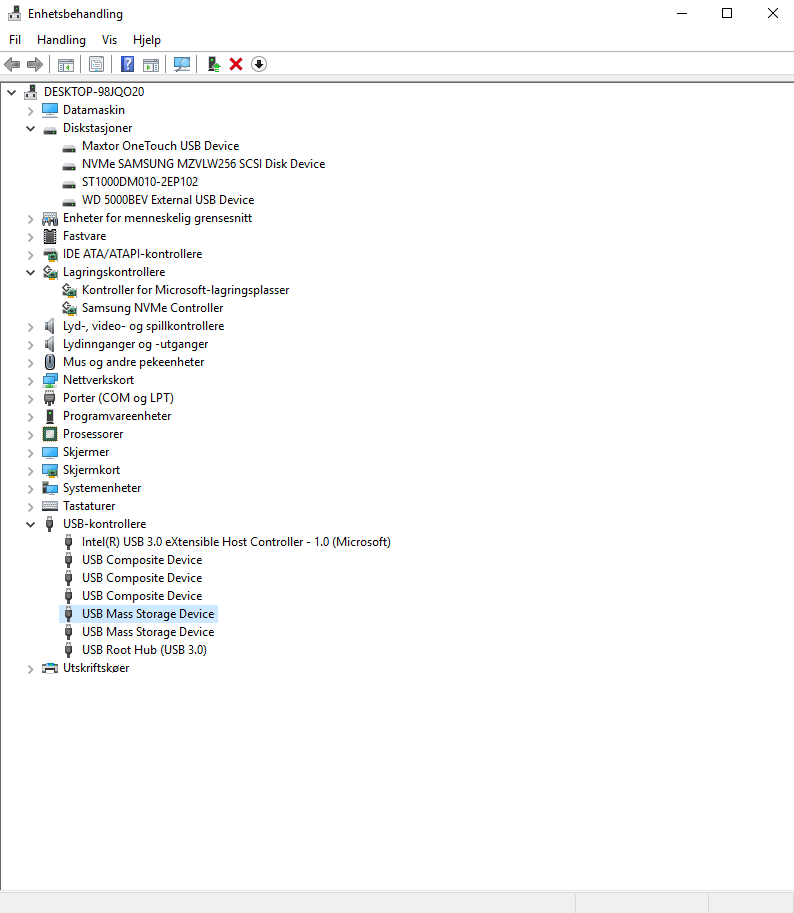Scan for hardware changes with monitor icon

click(x=182, y=64)
